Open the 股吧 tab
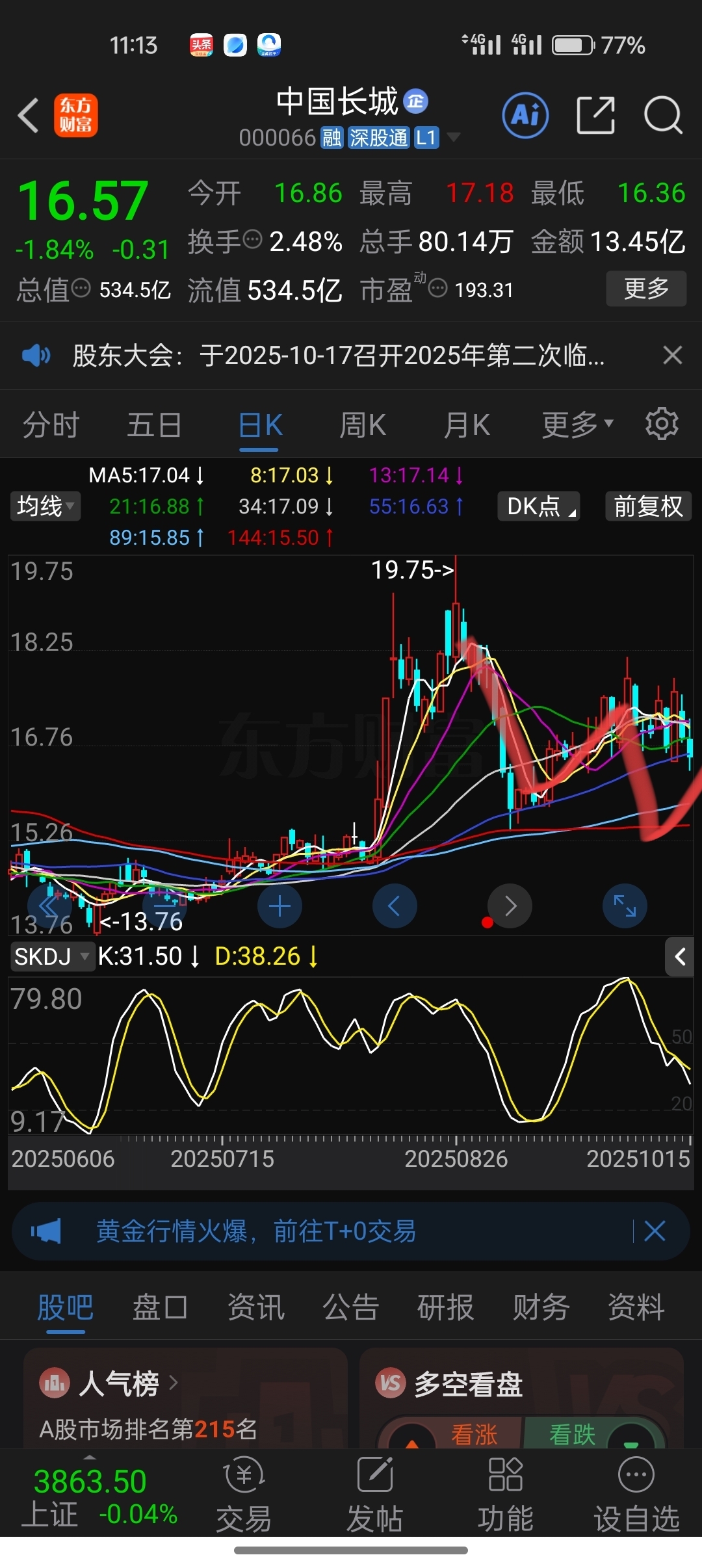702x1568 pixels. click(x=66, y=1307)
